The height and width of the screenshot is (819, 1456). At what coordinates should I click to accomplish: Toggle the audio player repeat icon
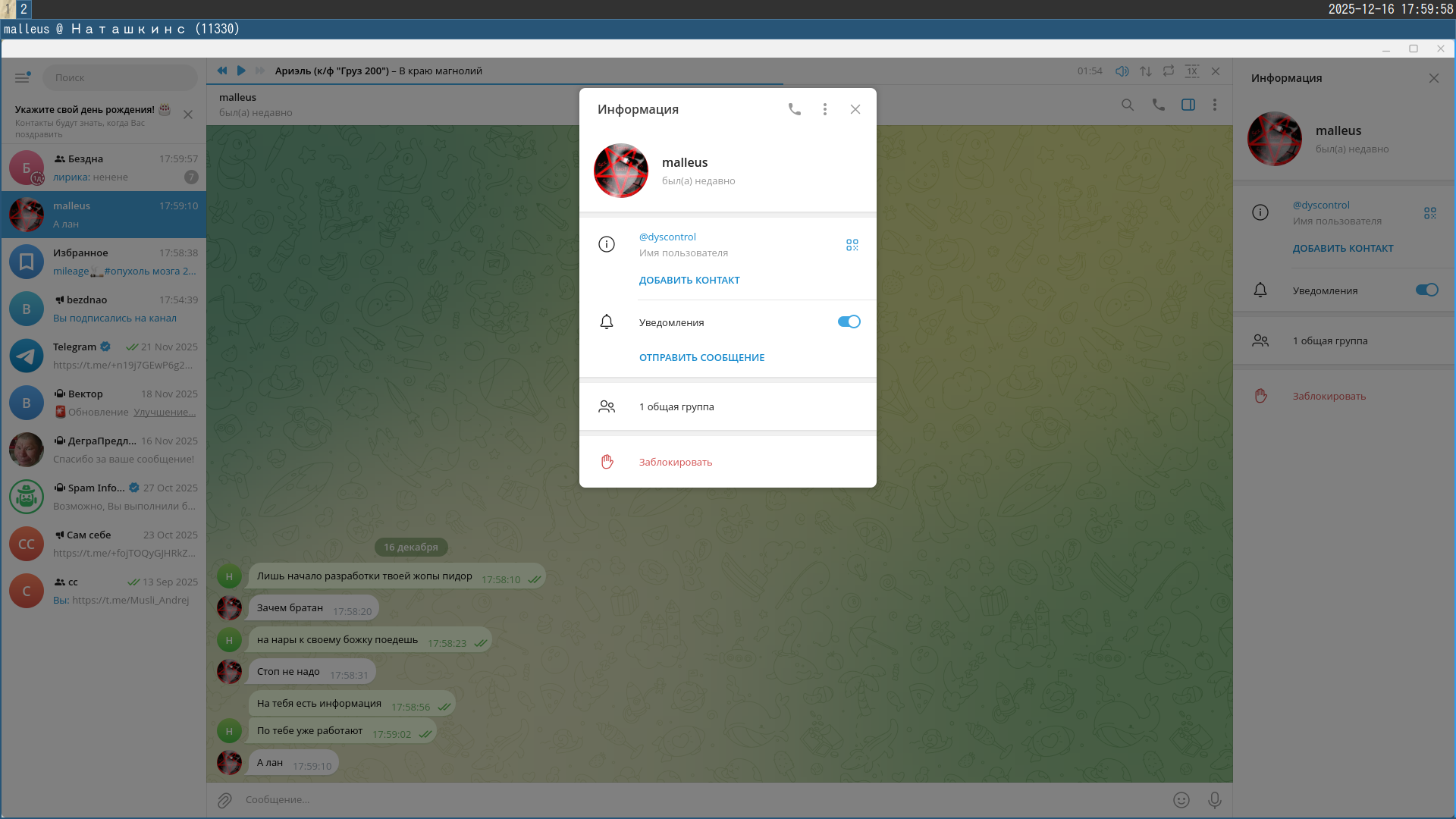[1169, 71]
